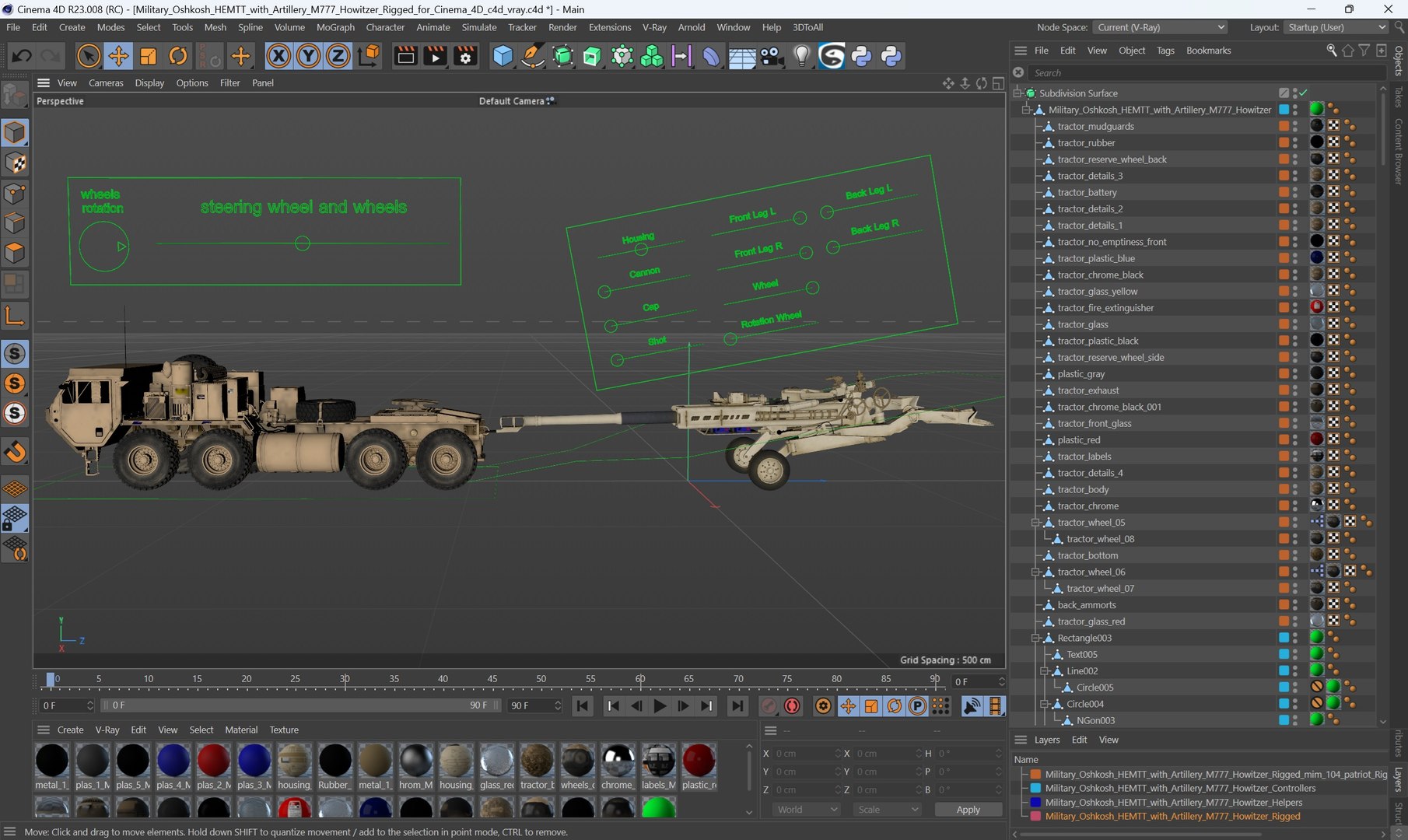Toggle Z axis lock
Viewport: 1408px width, 840px height.
pyautogui.click(x=338, y=56)
